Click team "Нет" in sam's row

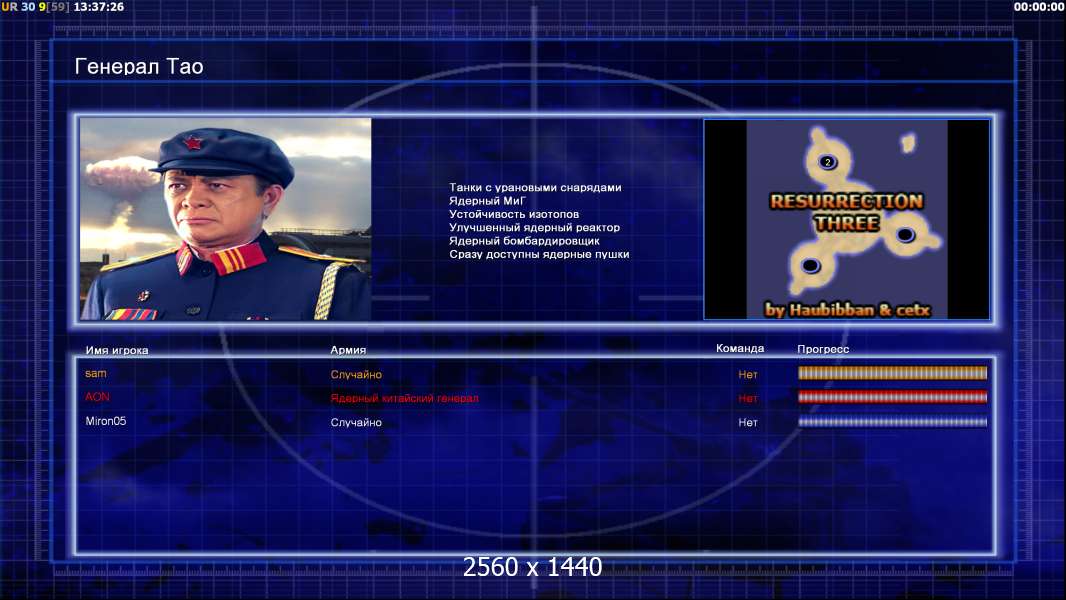[x=748, y=374]
